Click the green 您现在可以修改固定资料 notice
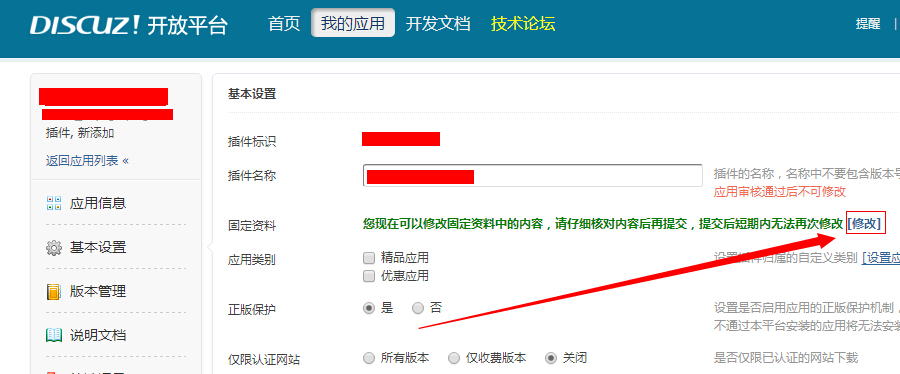Screen dimensions: 900x374 603,224
